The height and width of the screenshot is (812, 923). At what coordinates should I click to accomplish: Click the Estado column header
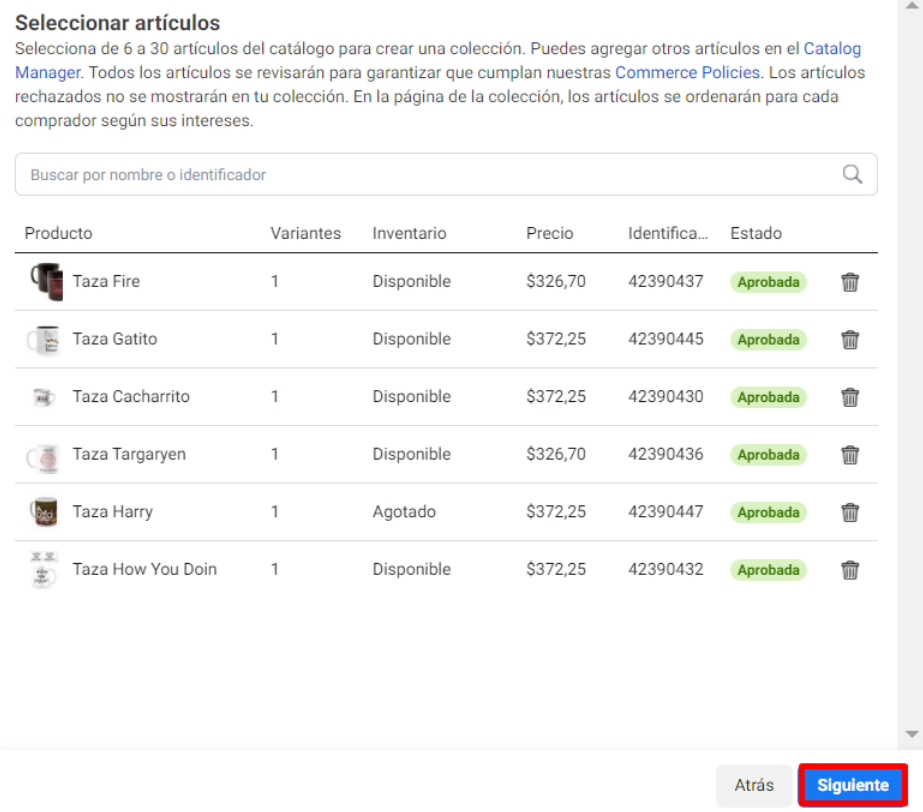pyautogui.click(x=756, y=233)
